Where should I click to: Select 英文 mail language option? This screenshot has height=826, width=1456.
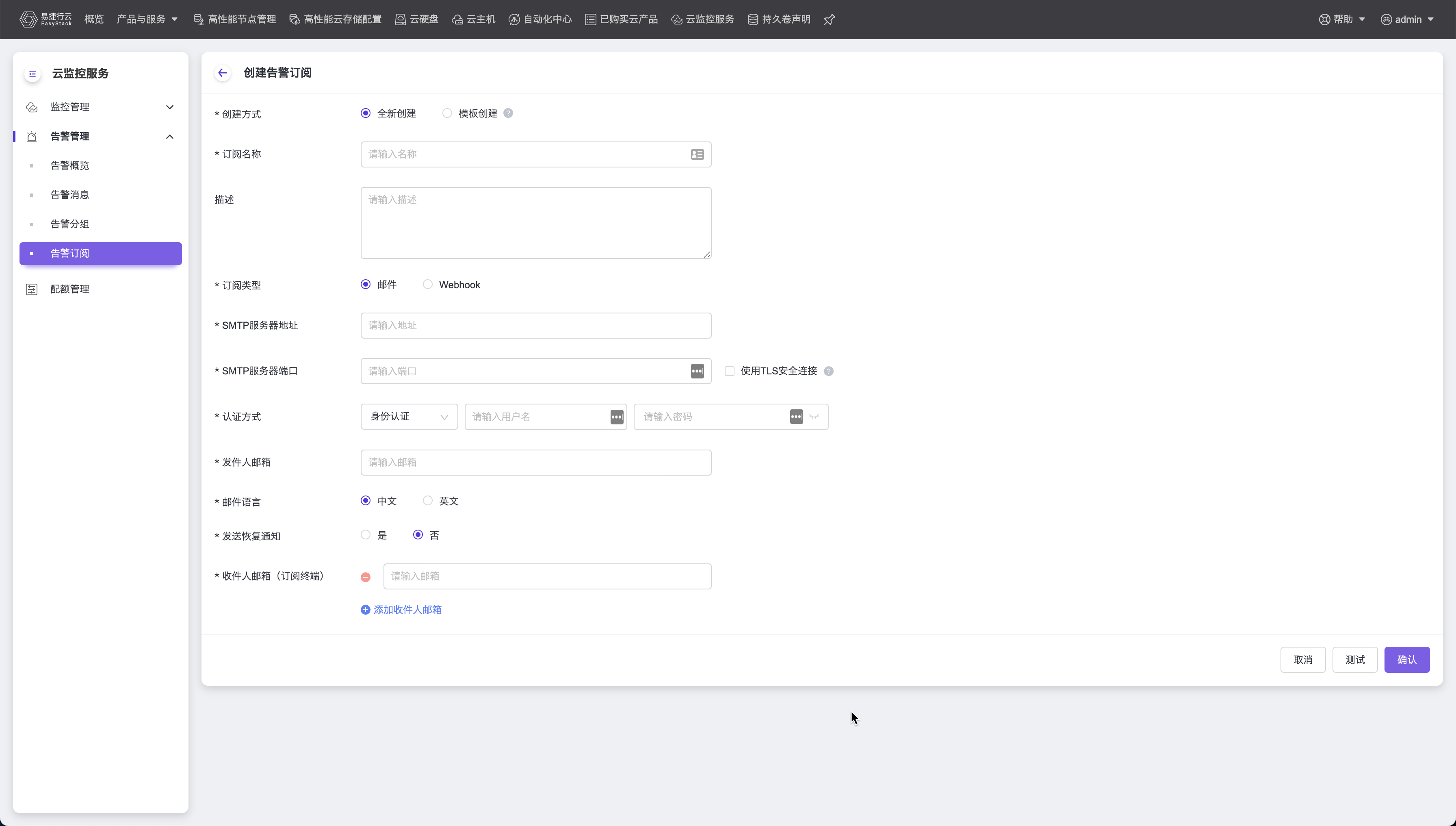pos(428,500)
